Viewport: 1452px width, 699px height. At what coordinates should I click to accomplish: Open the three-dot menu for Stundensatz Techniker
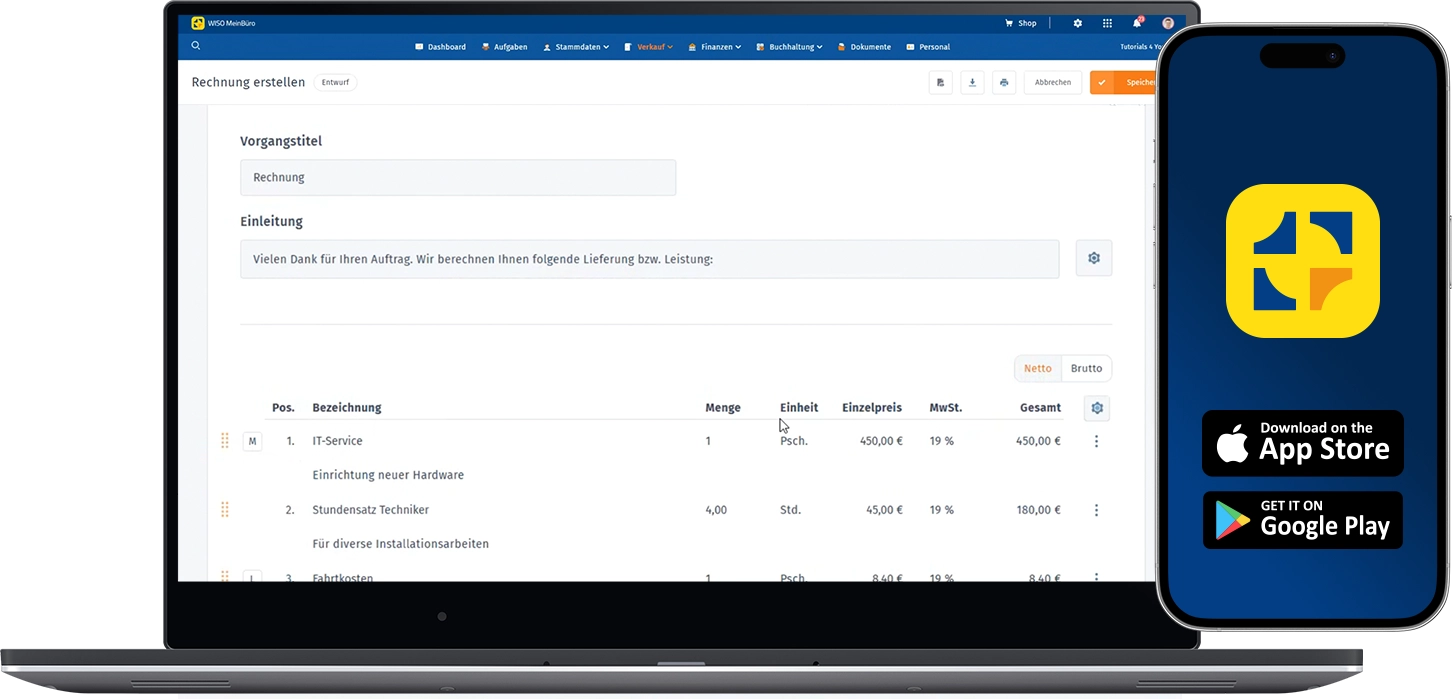pyautogui.click(x=1096, y=510)
